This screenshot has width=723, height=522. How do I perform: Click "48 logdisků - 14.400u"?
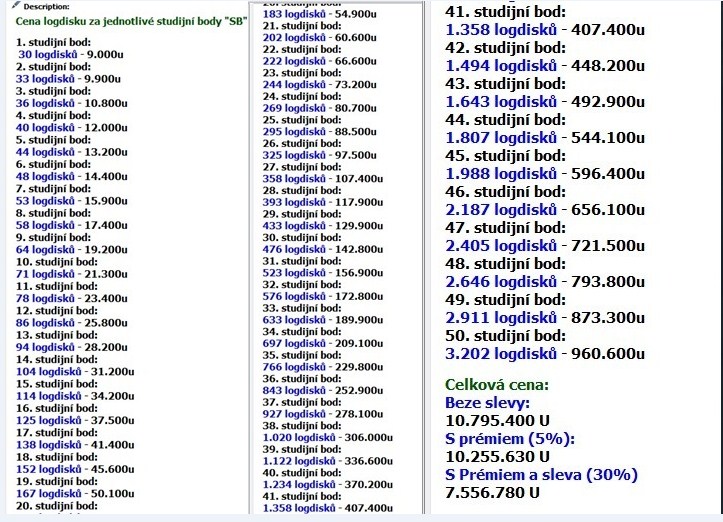pos(71,177)
